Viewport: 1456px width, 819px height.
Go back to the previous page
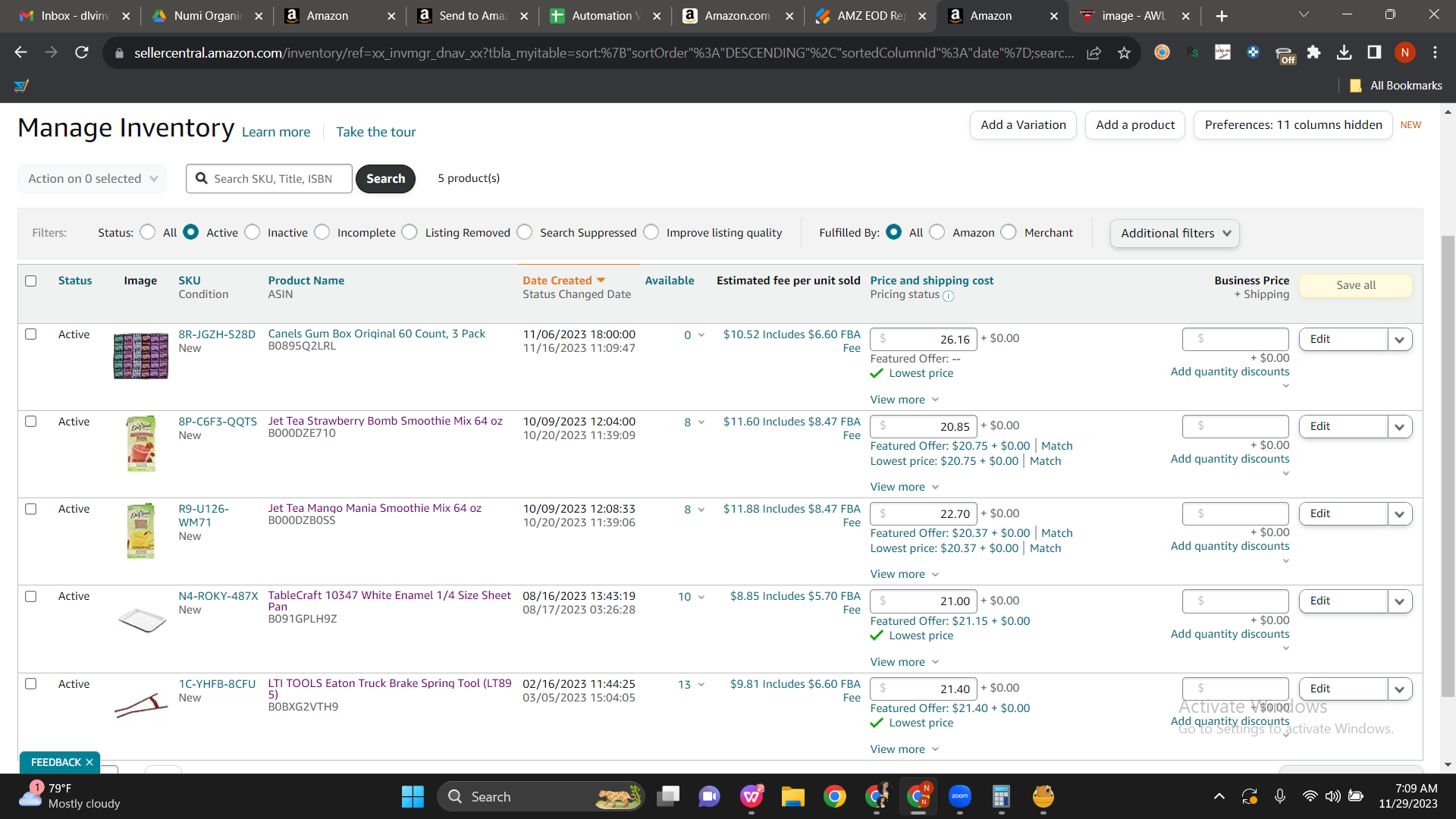(x=20, y=52)
